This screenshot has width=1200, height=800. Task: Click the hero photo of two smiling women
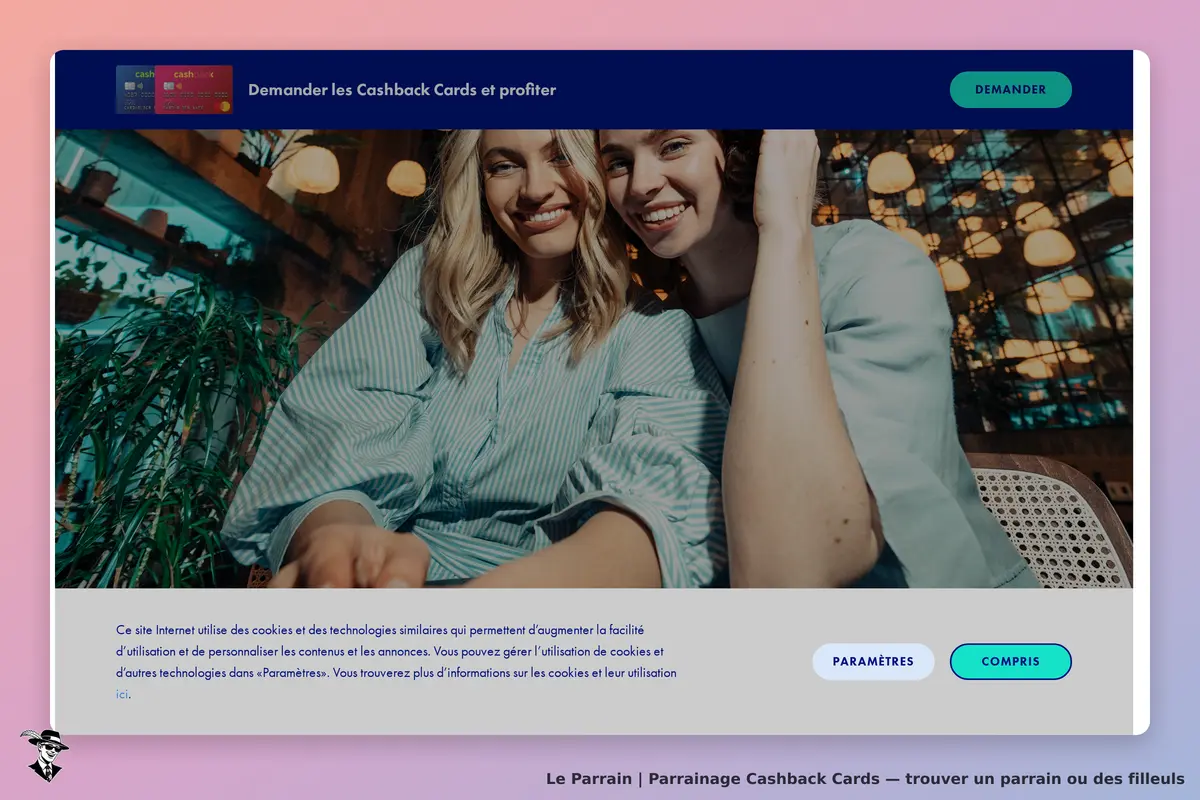point(594,359)
